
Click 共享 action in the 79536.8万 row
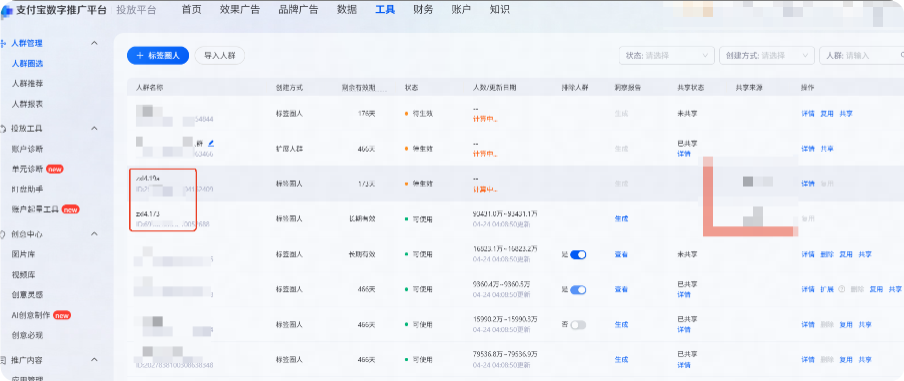tap(865, 360)
